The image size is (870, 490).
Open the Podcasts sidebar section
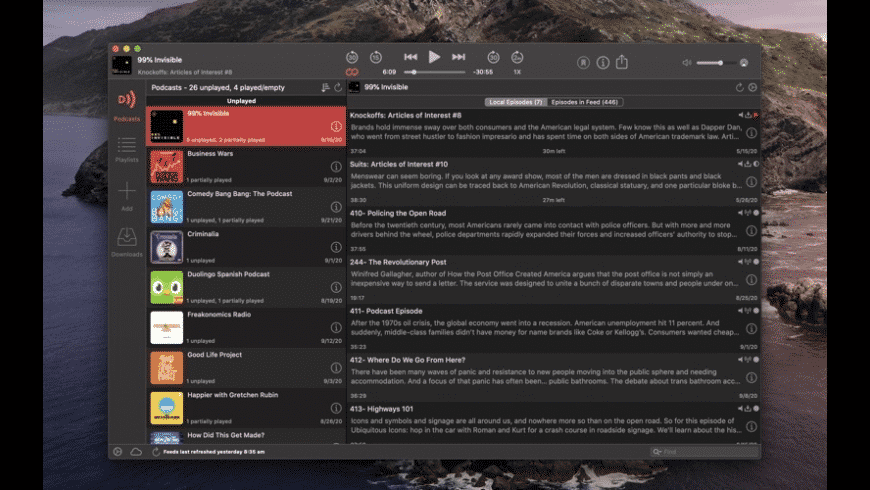click(127, 105)
